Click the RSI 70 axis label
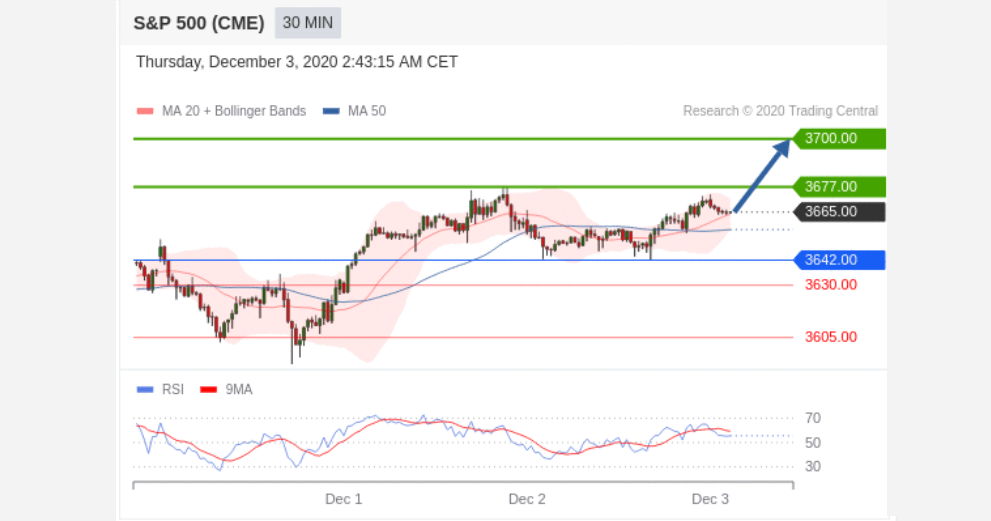991x521 pixels. pos(813,418)
